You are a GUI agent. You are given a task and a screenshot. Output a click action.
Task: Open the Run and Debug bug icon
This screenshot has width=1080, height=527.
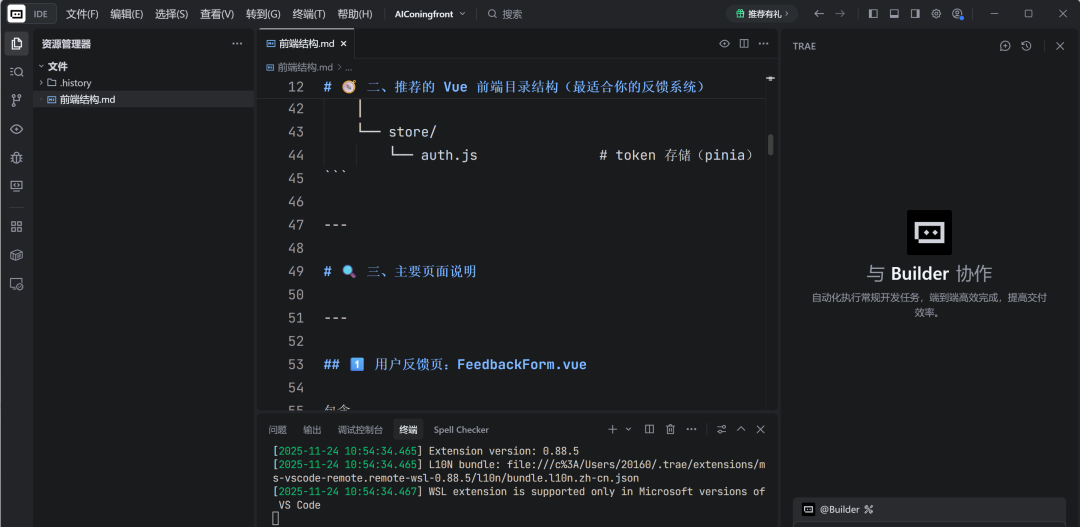pos(17,158)
